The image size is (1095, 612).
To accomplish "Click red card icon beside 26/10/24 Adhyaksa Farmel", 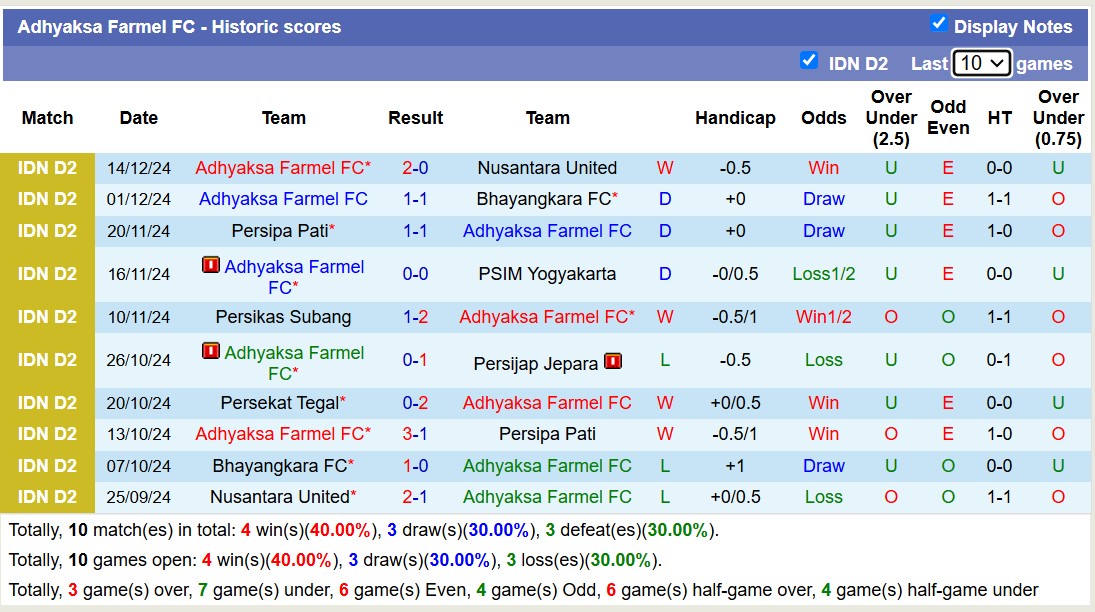I will tap(211, 352).
